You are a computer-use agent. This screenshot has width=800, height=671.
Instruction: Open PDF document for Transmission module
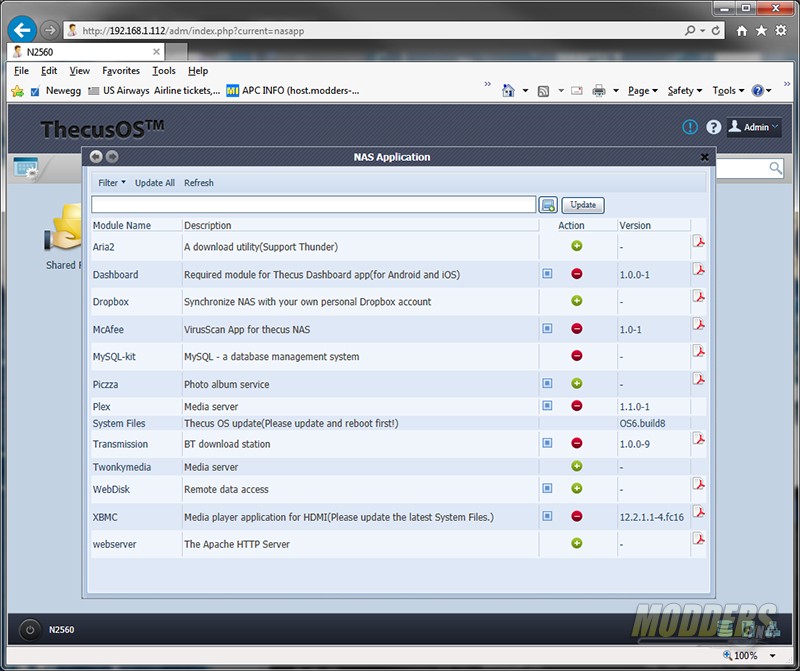tap(698, 439)
